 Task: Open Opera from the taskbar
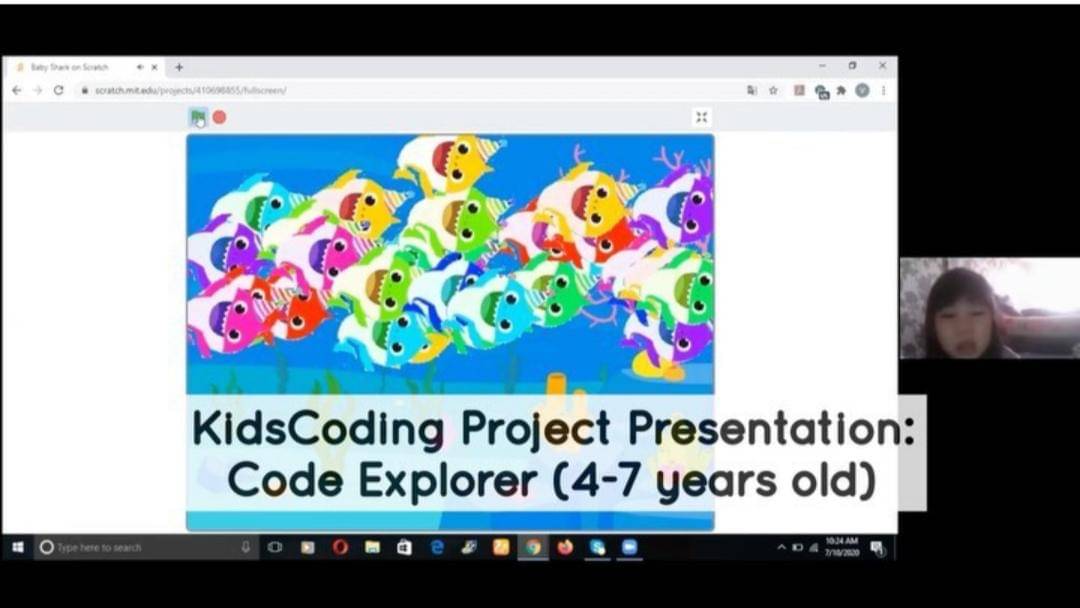pos(340,547)
